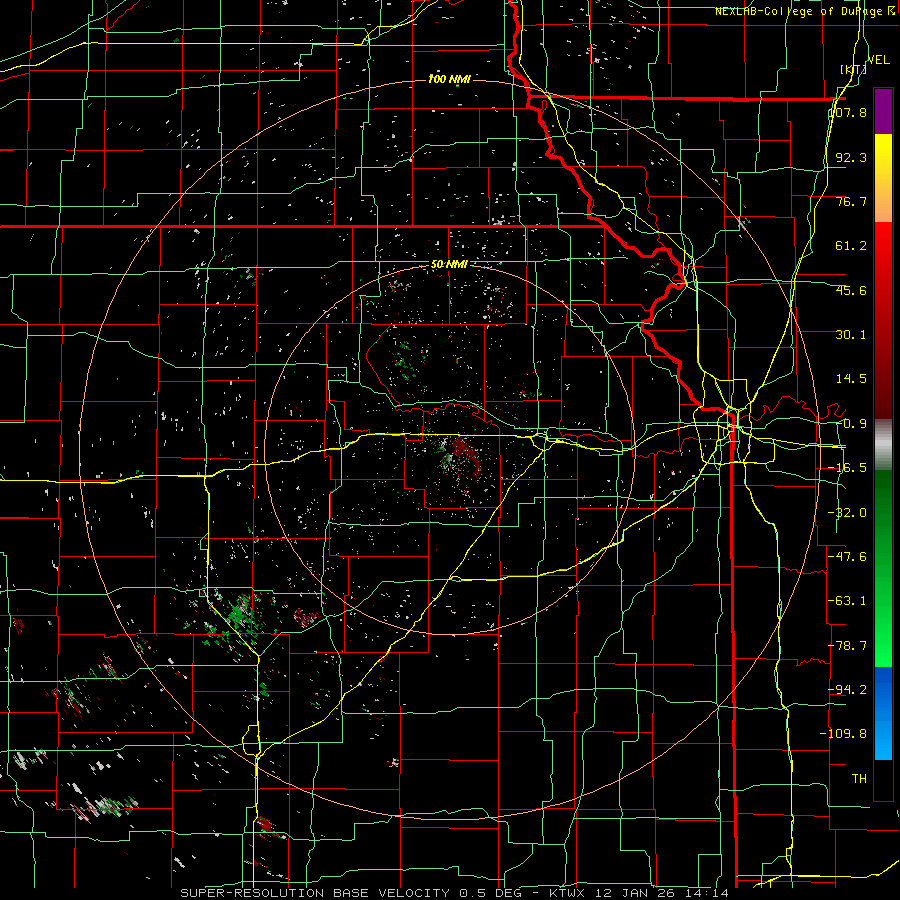The width and height of the screenshot is (900, 900).
Task: Select the 92.3 velocity scale value
Action: pos(851,157)
